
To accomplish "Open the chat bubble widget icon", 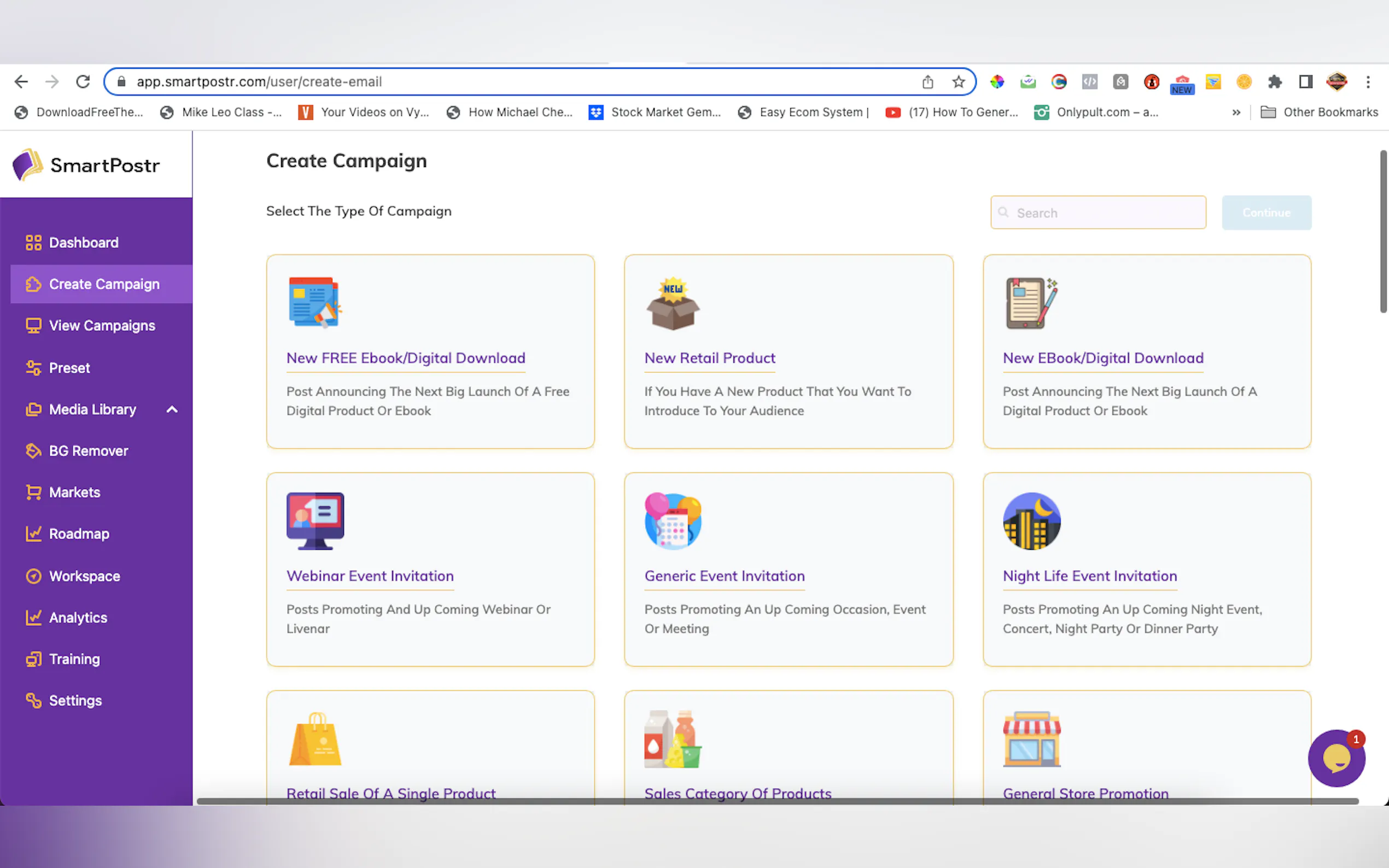I will (x=1335, y=758).
